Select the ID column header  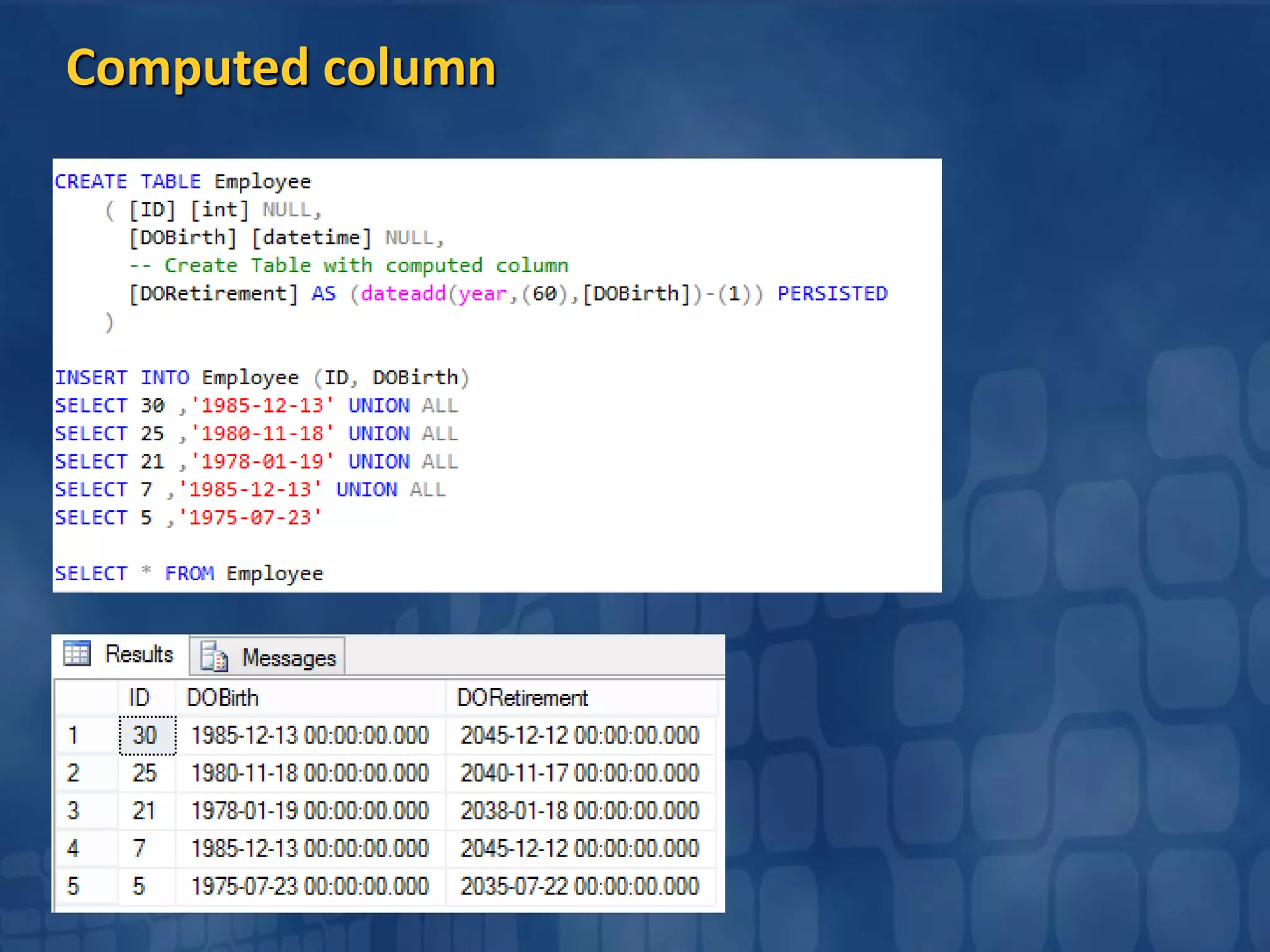coord(146,698)
